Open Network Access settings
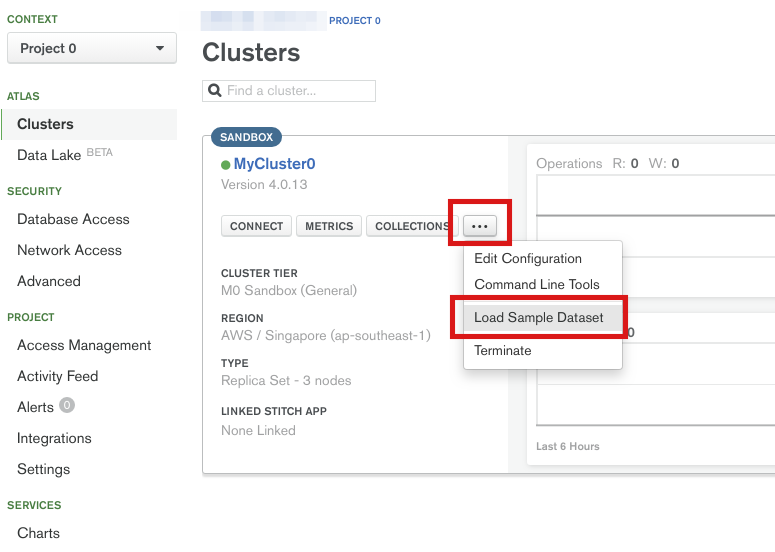Image resolution: width=775 pixels, height=552 pixels. (69, 250)
